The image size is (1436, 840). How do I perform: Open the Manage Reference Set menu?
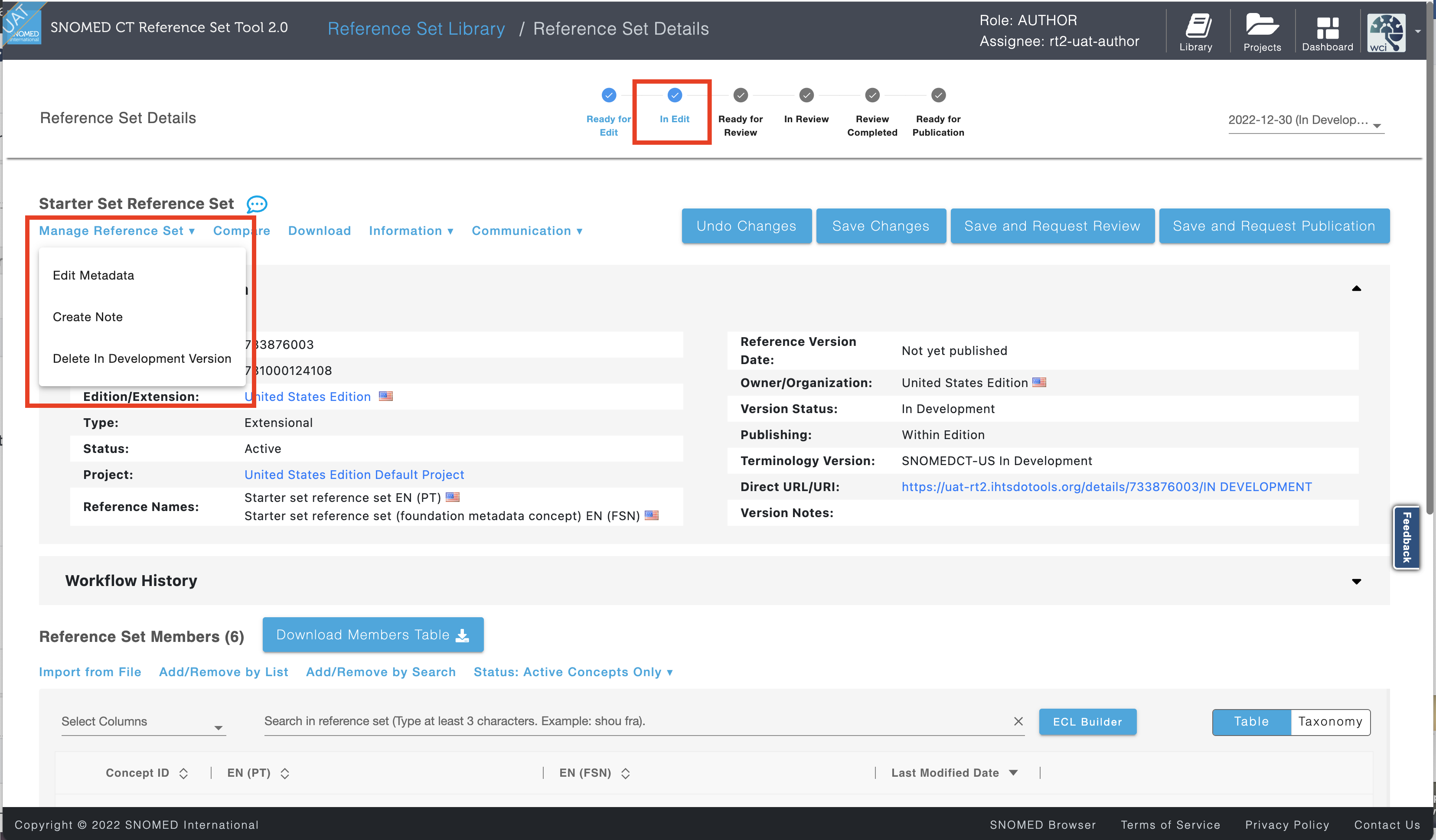click(117, 231)
